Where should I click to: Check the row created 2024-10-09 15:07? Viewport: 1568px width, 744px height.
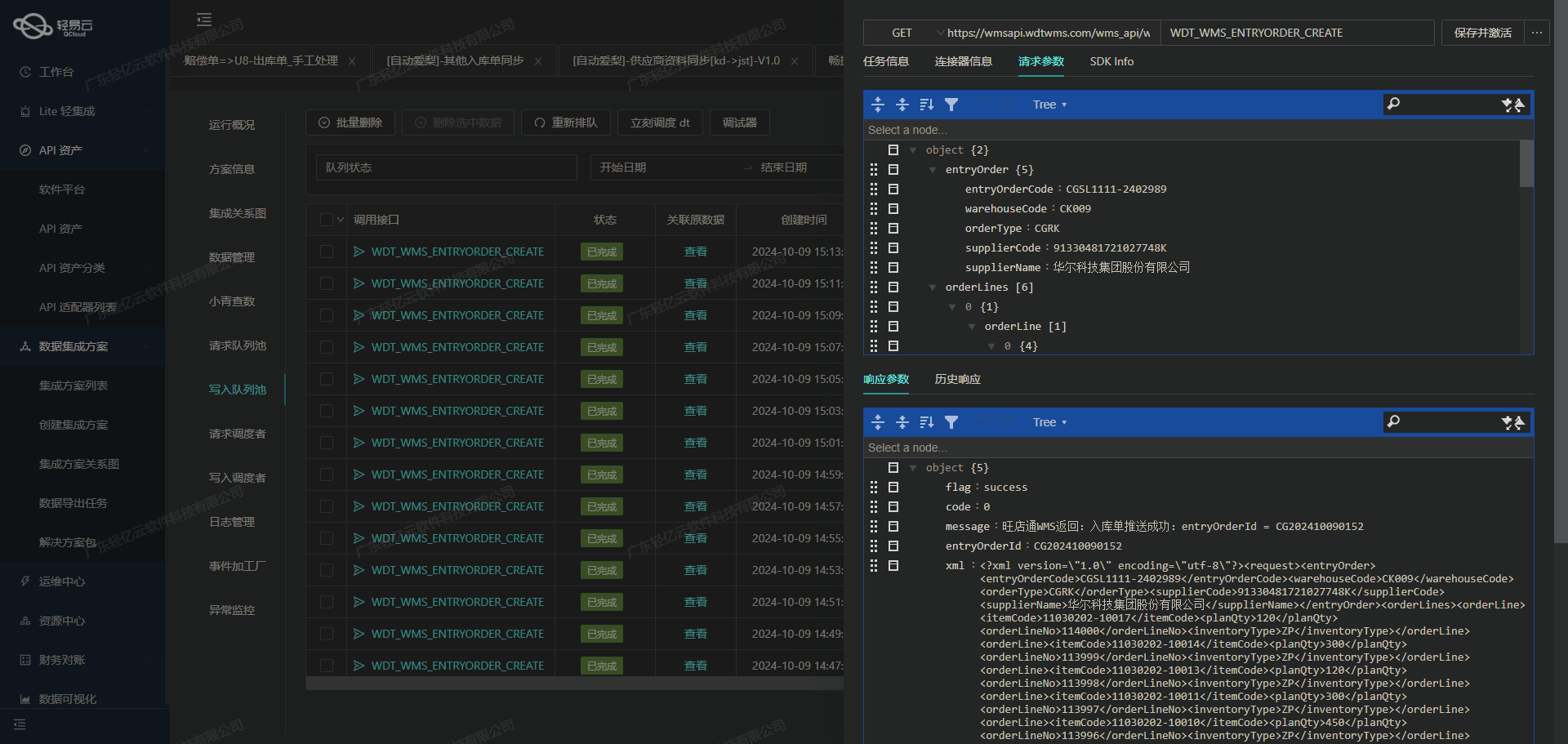[327, 347]
